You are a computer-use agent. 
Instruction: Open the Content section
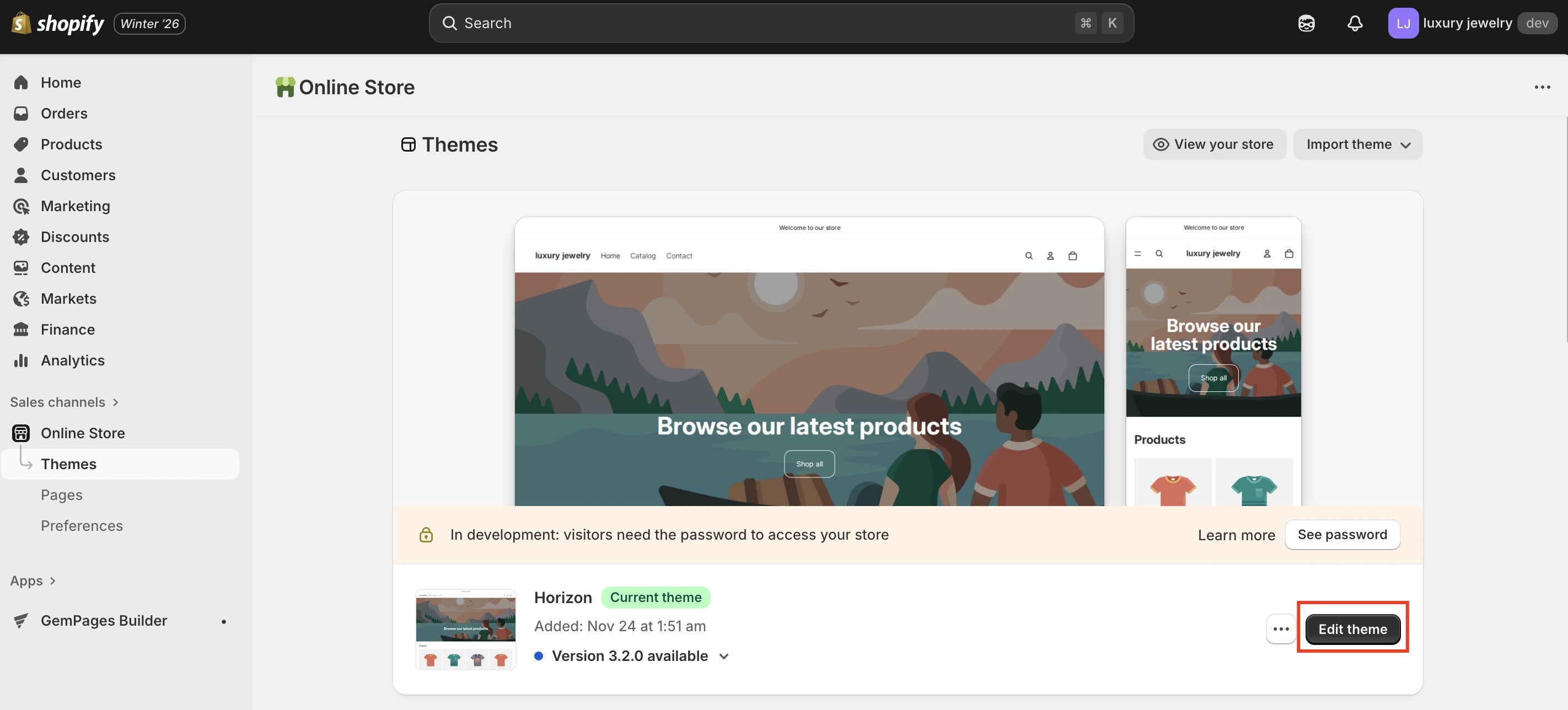click(x=68, y=268)
